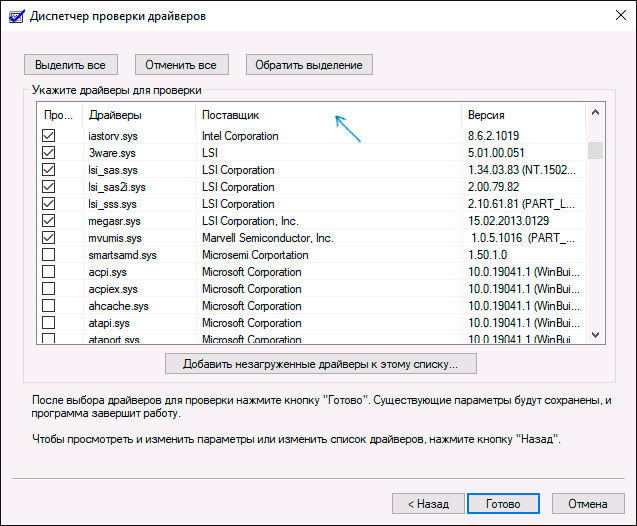Uncheck the lsi_sas.sys checkbox
Screen dimensions: 637x526
(x=49, y=169)
